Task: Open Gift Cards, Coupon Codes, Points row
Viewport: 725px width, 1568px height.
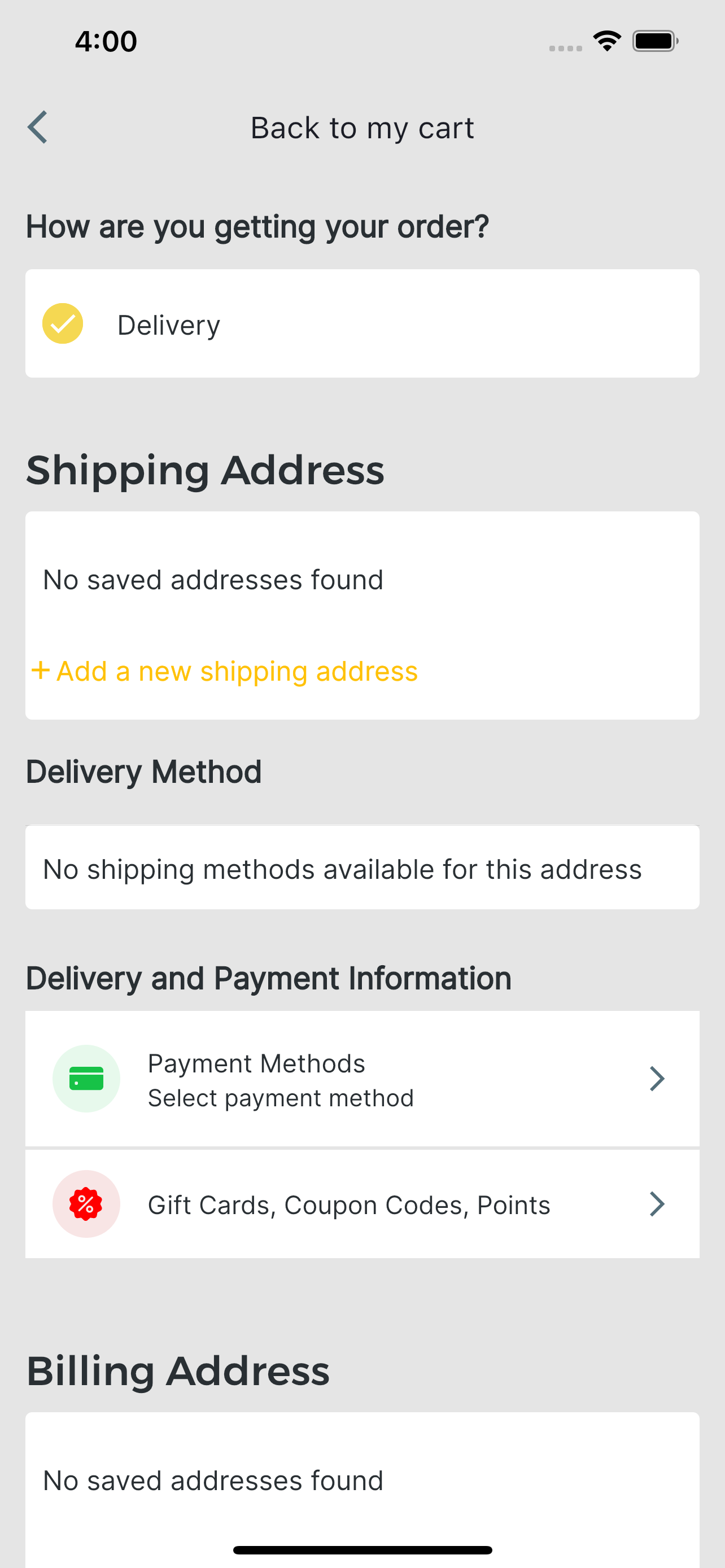Action: 362,1203
